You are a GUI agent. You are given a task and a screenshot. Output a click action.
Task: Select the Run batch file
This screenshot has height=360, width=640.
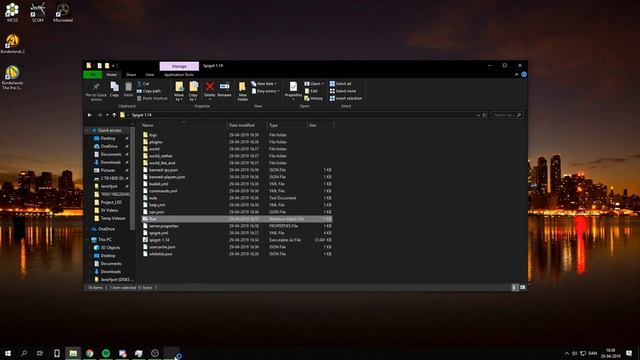pyautogui.click(x=237, y=219)
